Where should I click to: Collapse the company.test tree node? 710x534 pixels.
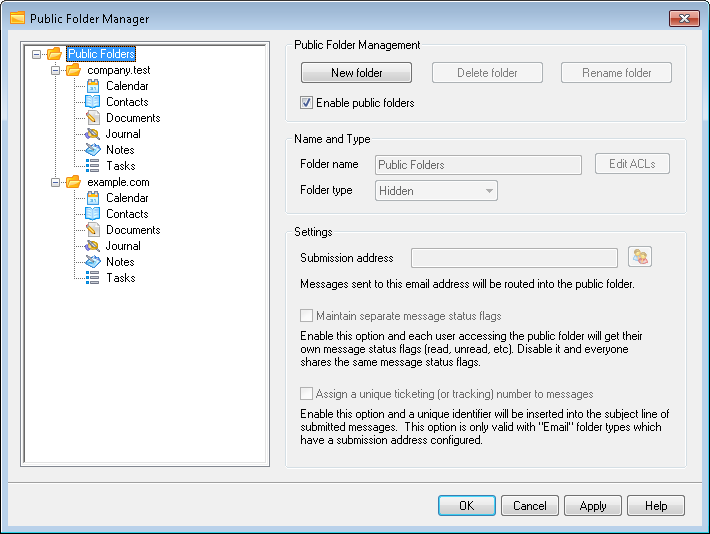click(55, 70)
